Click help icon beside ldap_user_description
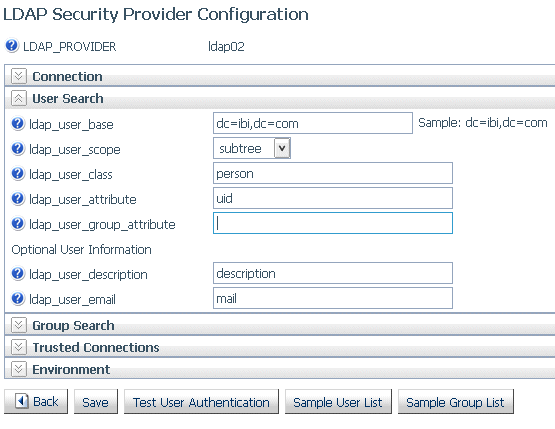555x429 pixels. coord(18,273)
